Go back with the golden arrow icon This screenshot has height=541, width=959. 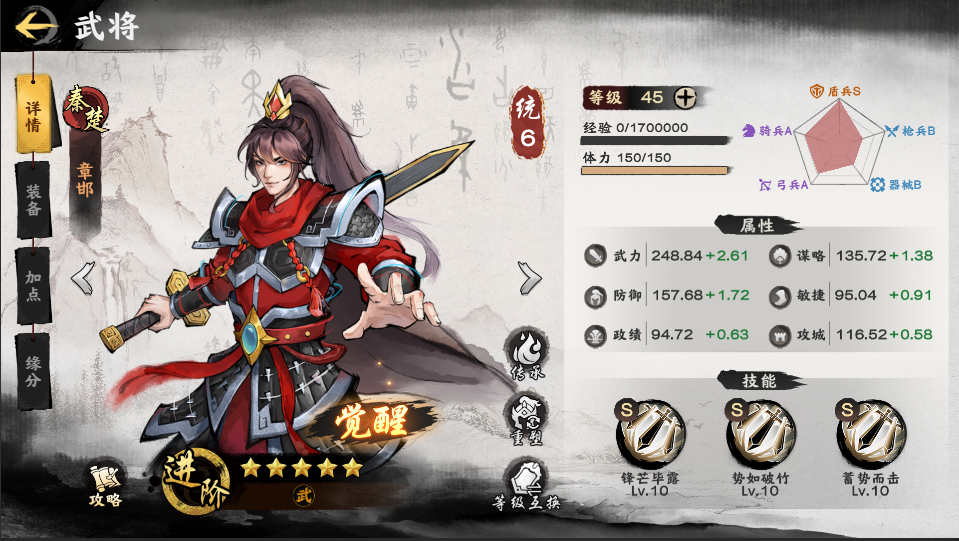pyautogui.click(x=35, y=26)
